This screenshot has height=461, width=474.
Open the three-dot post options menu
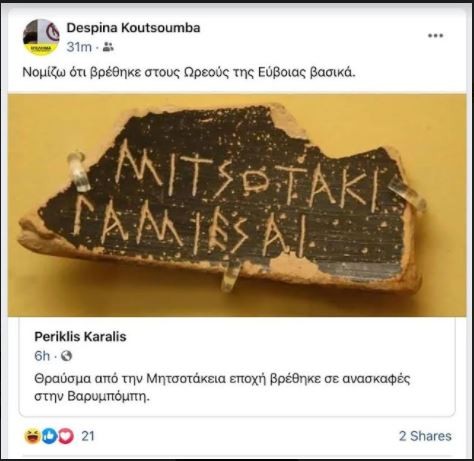click(x=435, y=36)
